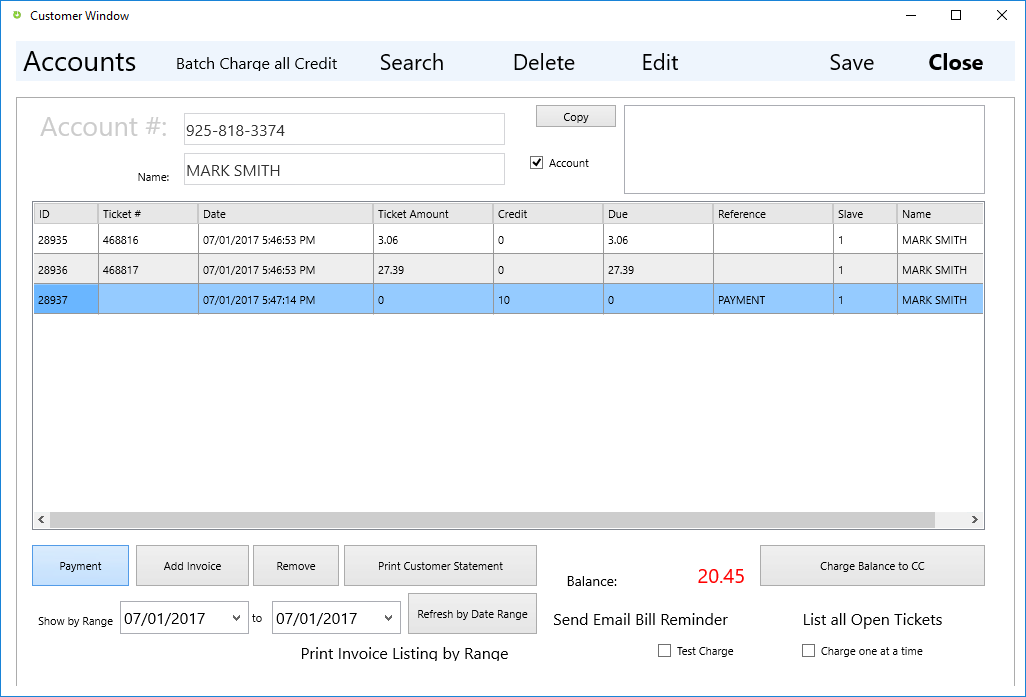The width and height of the screenshot is (1026, 697).
Task: Select the ID 28937 cell
Action: [66, 300]
